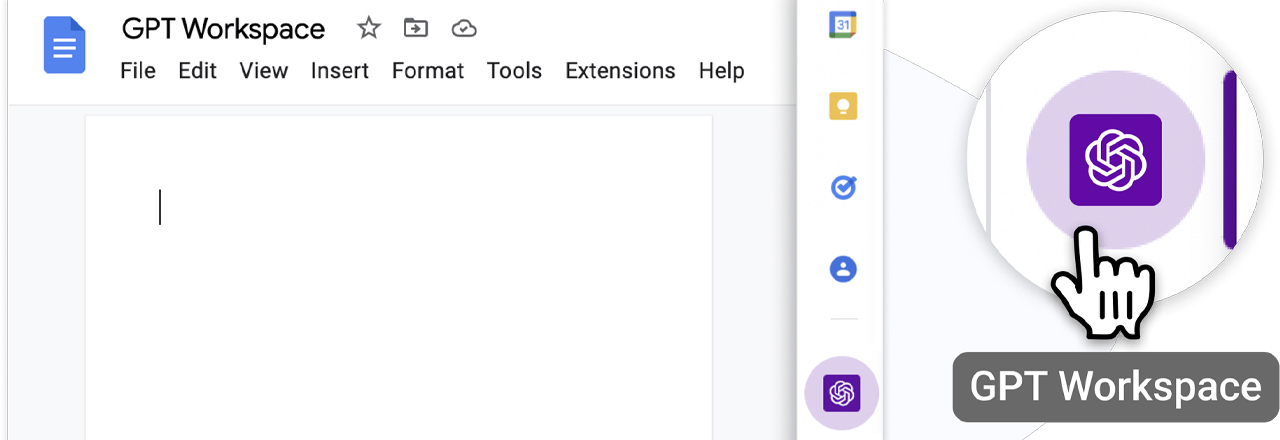Open the Tools menu
This screenshot has height=440, width=1280.
click(514, 71)
